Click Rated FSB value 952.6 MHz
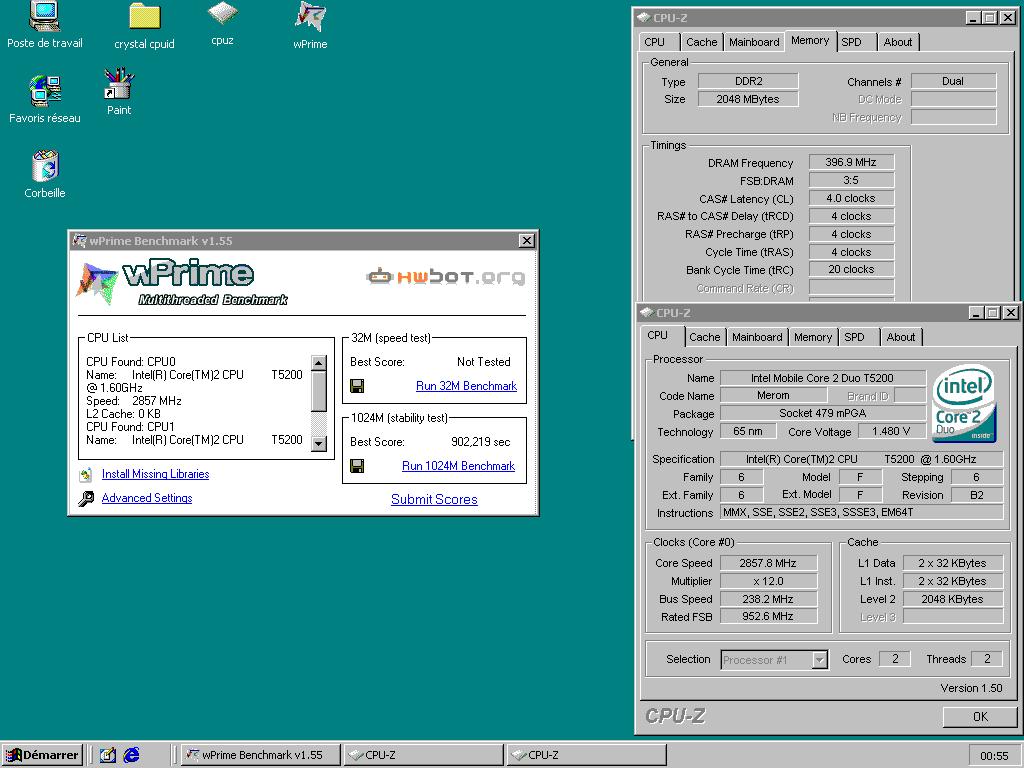Image resolution: width=1024 pixels, height=768 pixels. 768,616
